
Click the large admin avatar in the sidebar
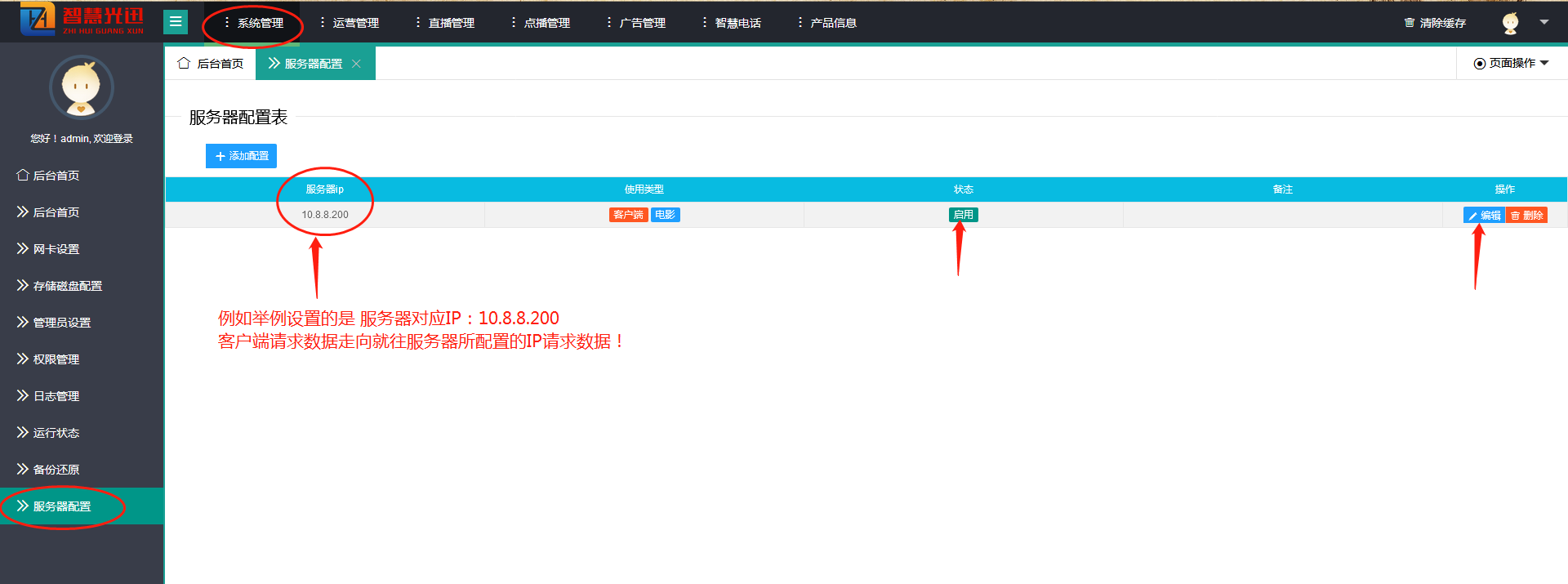81,87
